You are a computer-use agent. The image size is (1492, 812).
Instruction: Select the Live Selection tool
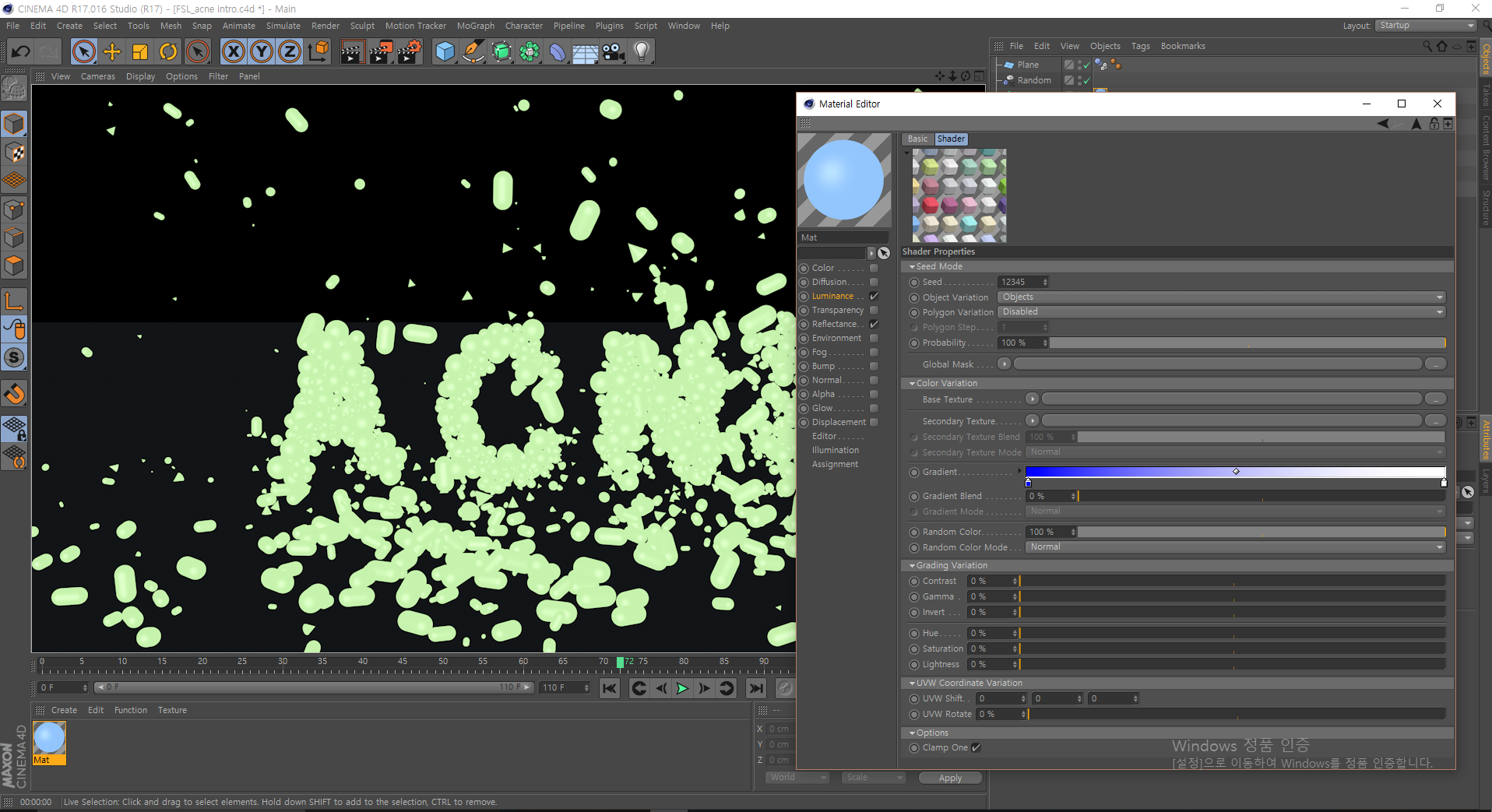pyautogui.click(x=83, y=52)
